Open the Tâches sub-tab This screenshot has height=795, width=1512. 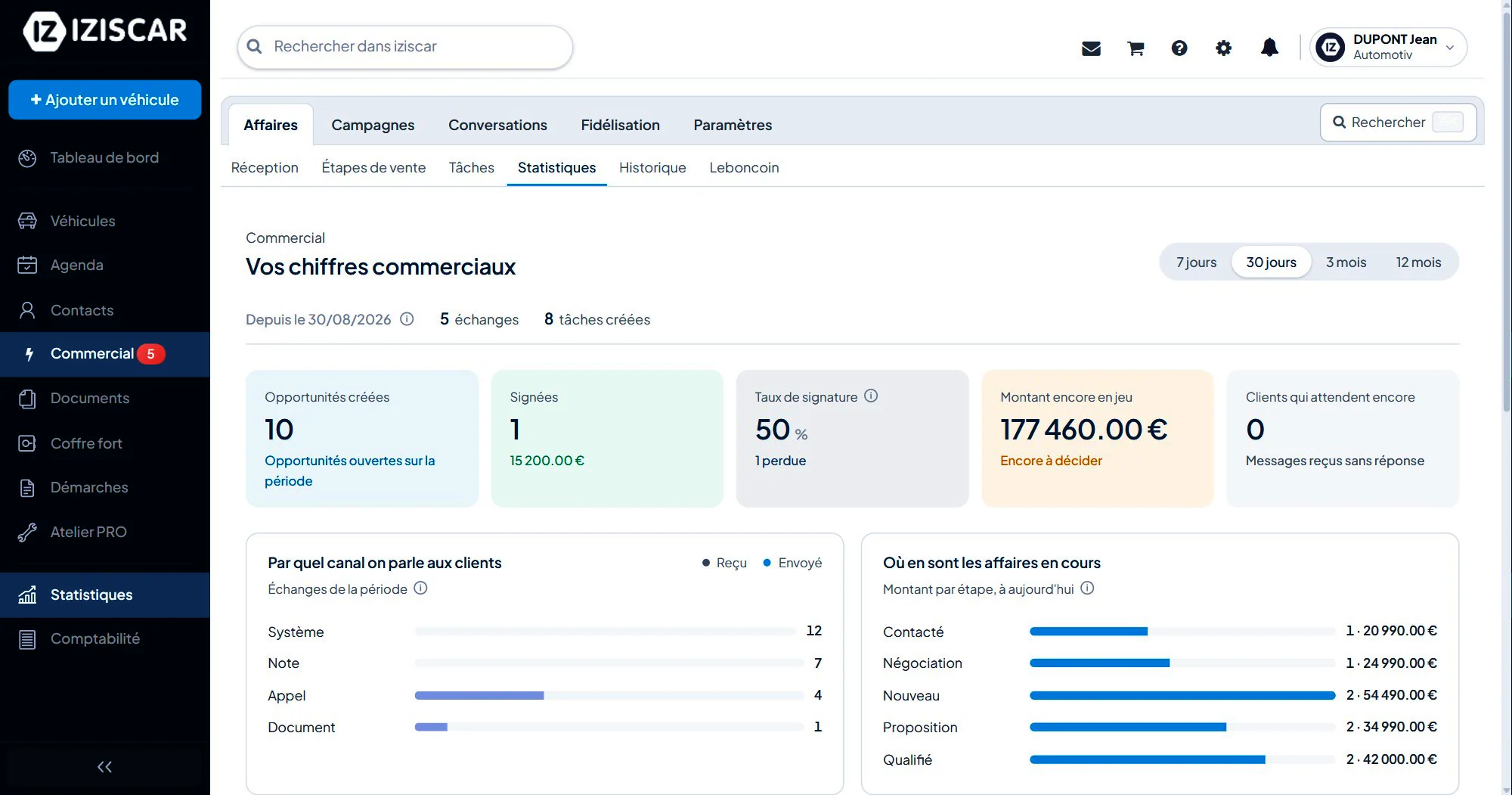[x=471, y=168]
